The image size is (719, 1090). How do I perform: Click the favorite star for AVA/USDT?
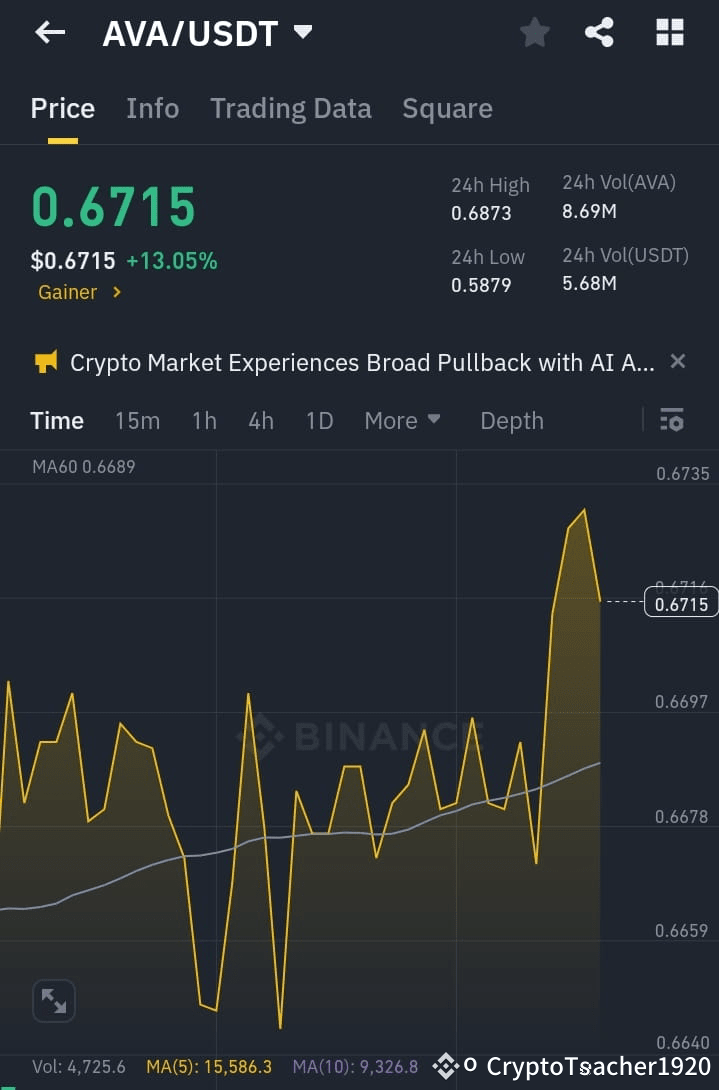click(x=534, y=32)
